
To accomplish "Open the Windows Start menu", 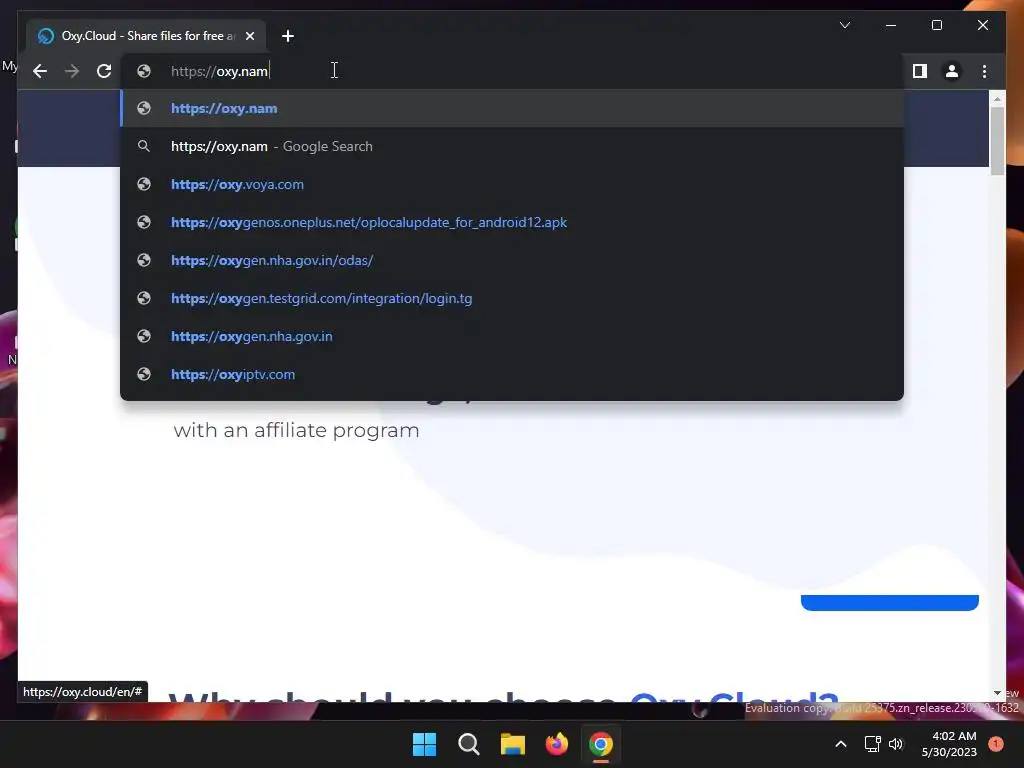I will (x=424, y=744).
